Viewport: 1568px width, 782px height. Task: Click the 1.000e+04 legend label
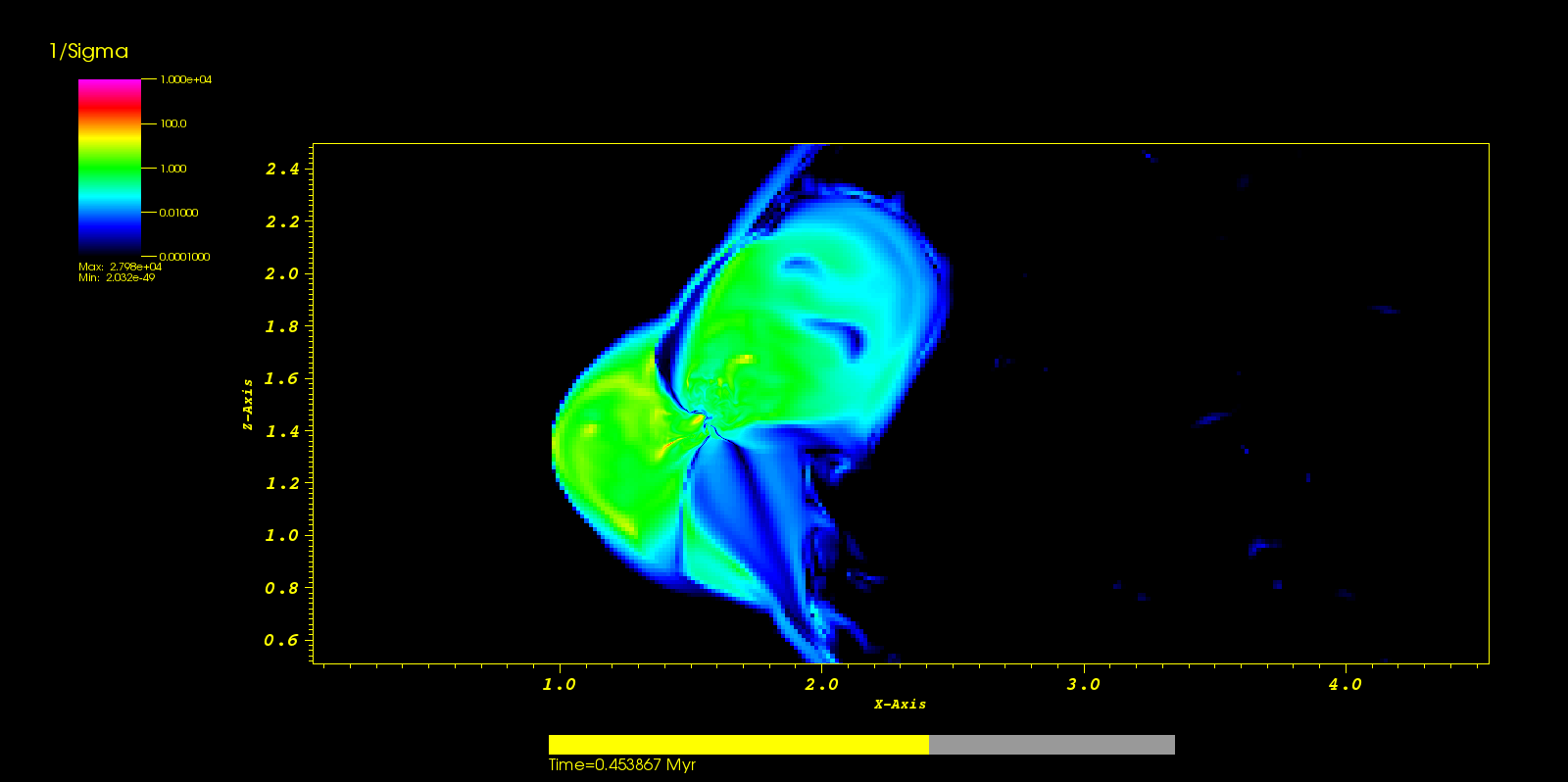tap(185, 79)
